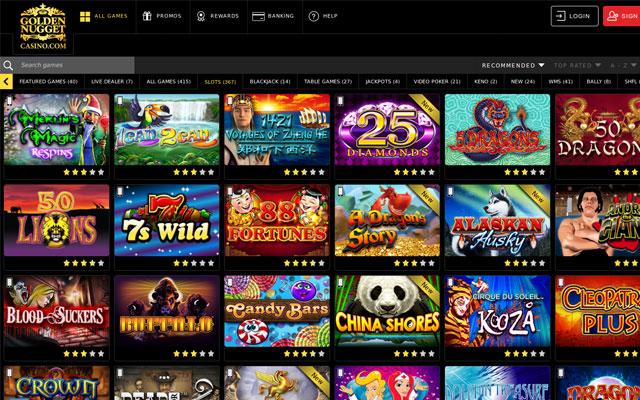The width and height of the screenshot is (640, 400).
Task: Click the Rewards ribbon icon
Action: point(201,16)
